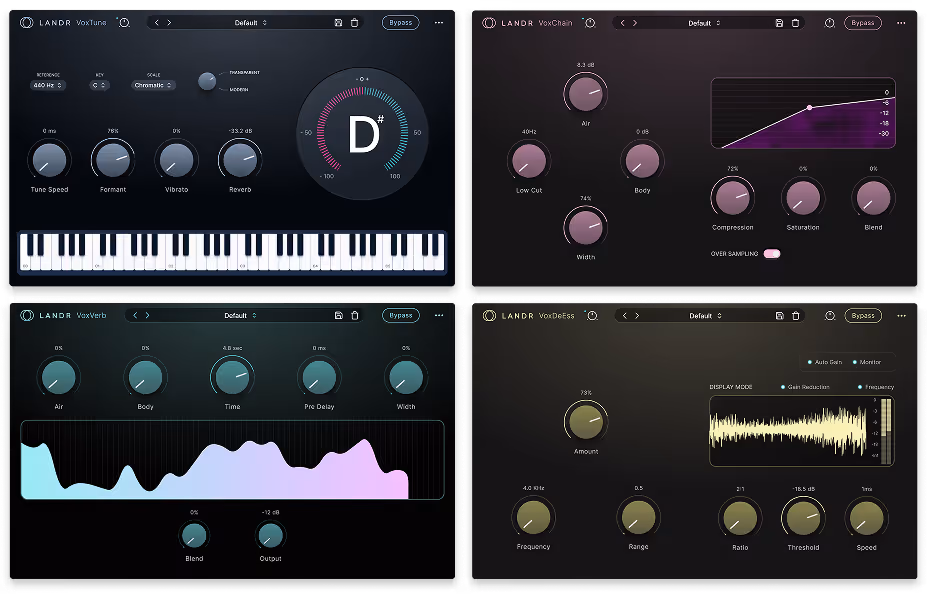Click the Compression knob in VoxChain
This screenshot has height=594, width=927.
732,198
